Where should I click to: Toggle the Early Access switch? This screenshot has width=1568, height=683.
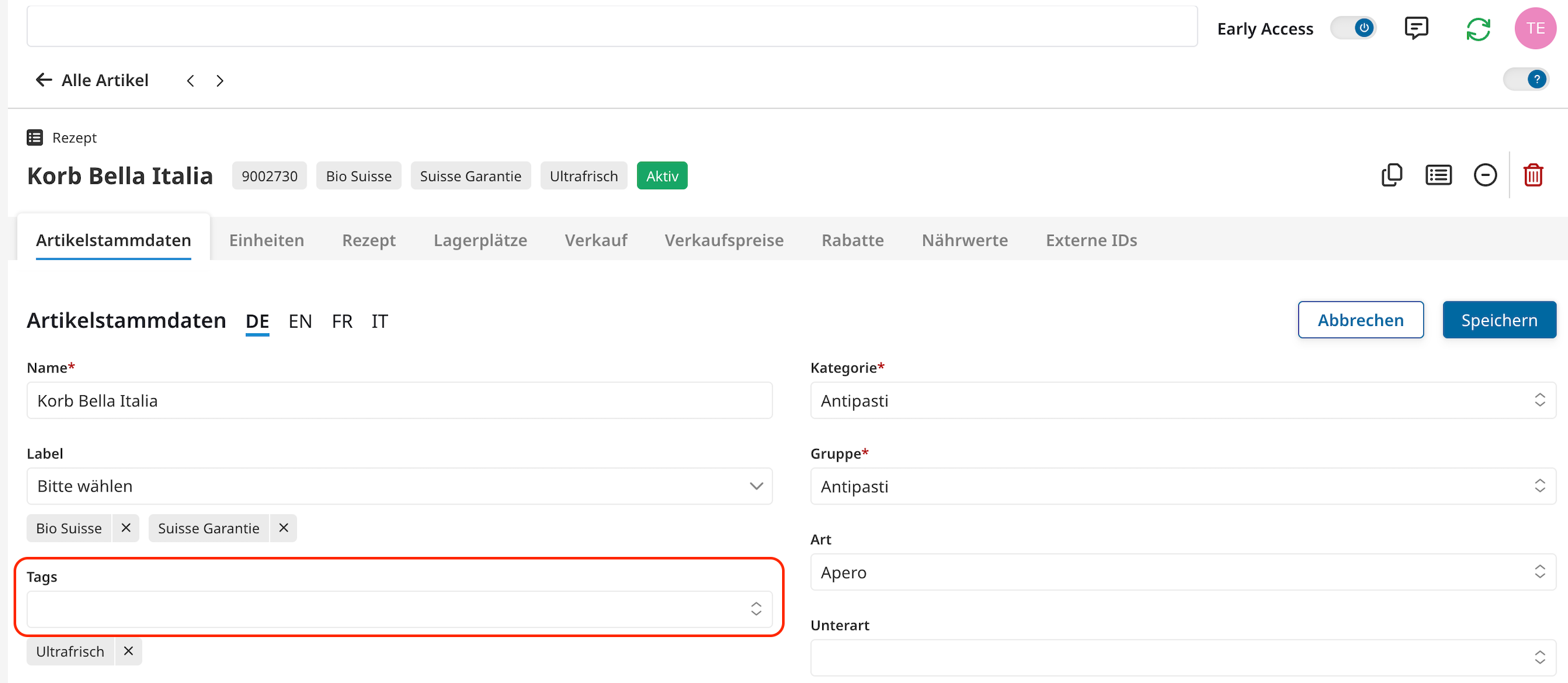point(1353,28)
